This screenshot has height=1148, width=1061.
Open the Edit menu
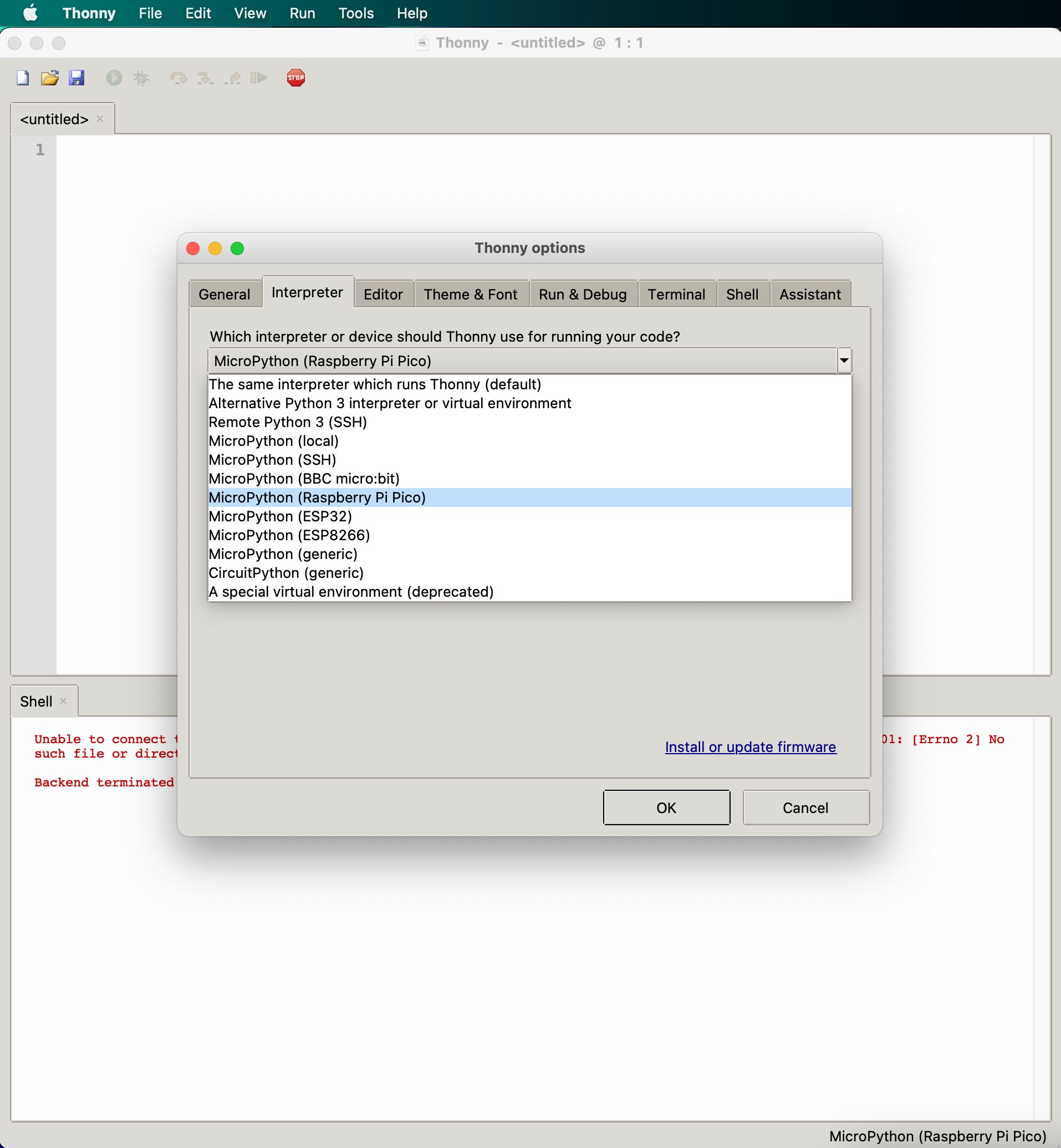[198, 13]
